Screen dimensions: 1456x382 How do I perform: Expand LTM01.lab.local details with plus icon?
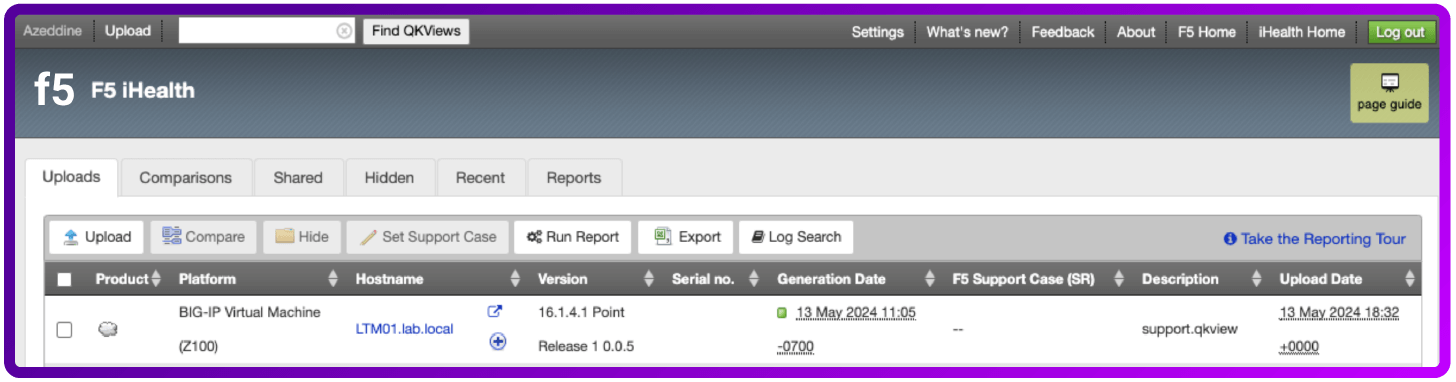tap(497, 341)
